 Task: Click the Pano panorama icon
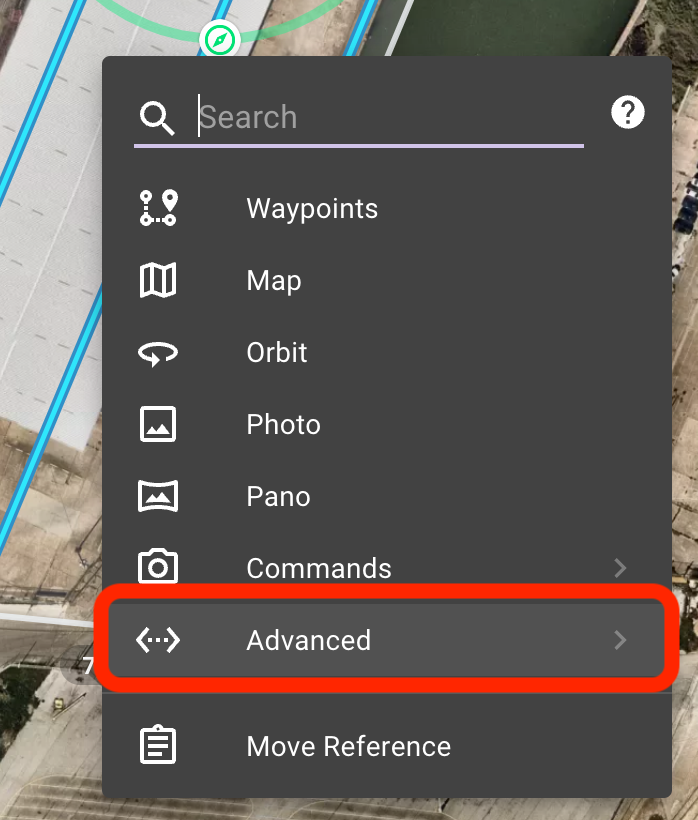pyautogui.click(x=158, y=496)
